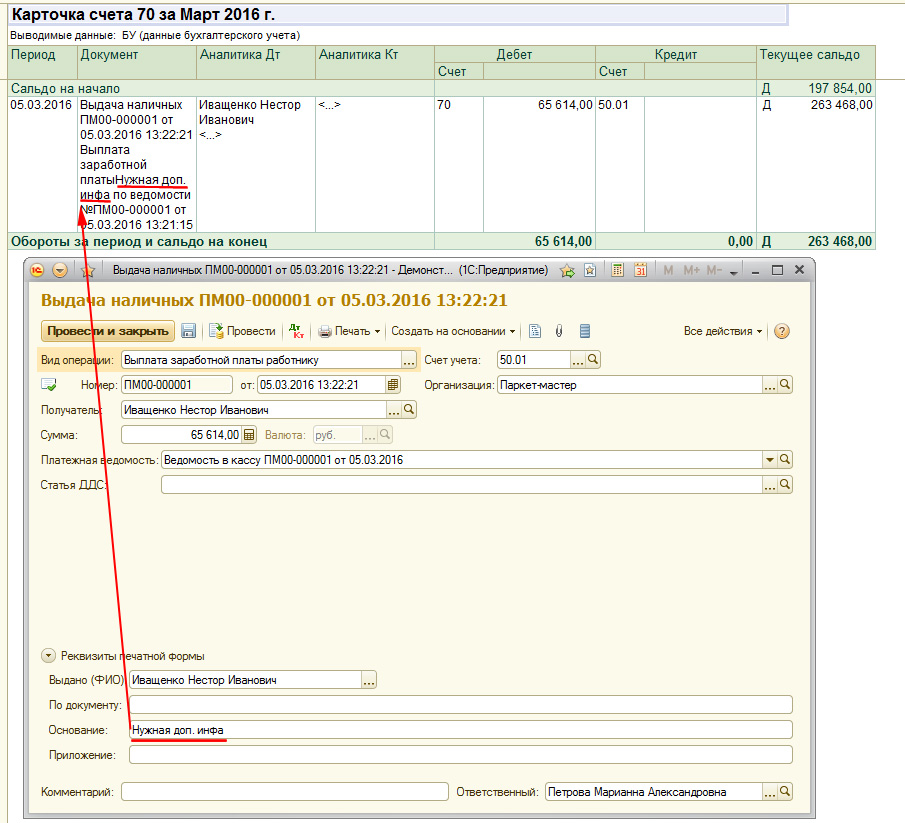Click the magnifier icon of Счет учета

point(593,360)
